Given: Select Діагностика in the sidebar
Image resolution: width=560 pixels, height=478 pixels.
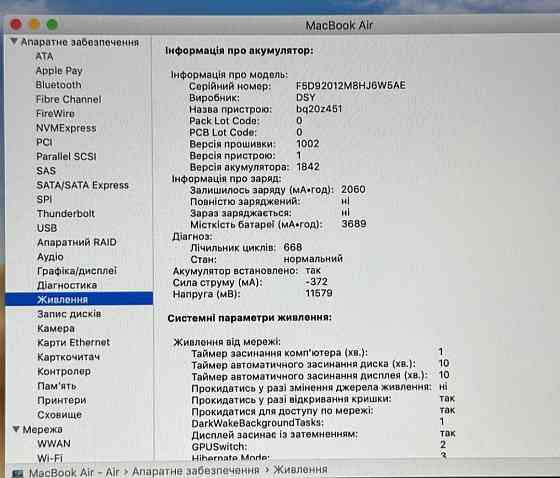Looking at the screenshot, I should [x=67, y=285].
